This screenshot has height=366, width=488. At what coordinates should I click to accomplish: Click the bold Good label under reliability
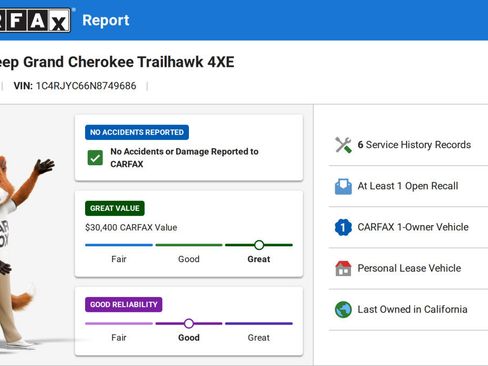(x=189, y=338)
